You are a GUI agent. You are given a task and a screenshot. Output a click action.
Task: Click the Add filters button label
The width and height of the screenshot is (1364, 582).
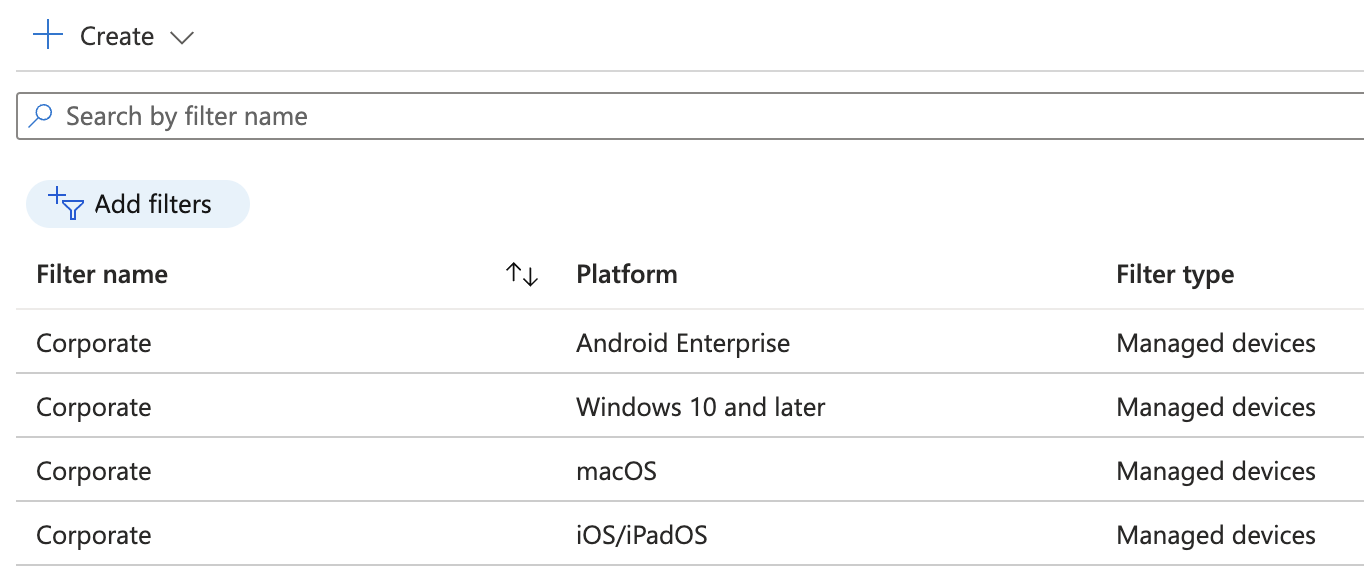coord(153,204)
